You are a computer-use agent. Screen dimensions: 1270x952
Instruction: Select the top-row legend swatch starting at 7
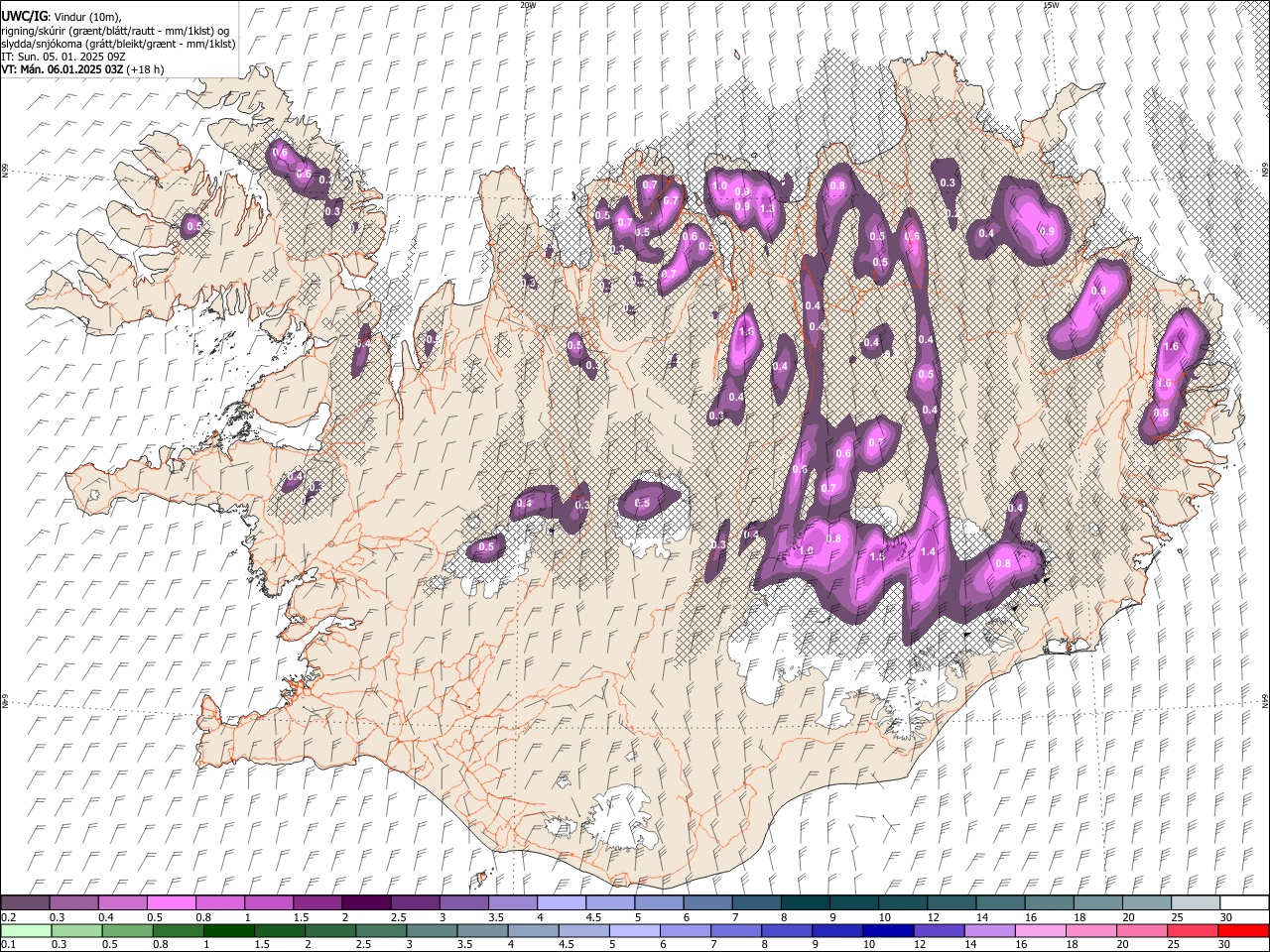coord(755,902)
